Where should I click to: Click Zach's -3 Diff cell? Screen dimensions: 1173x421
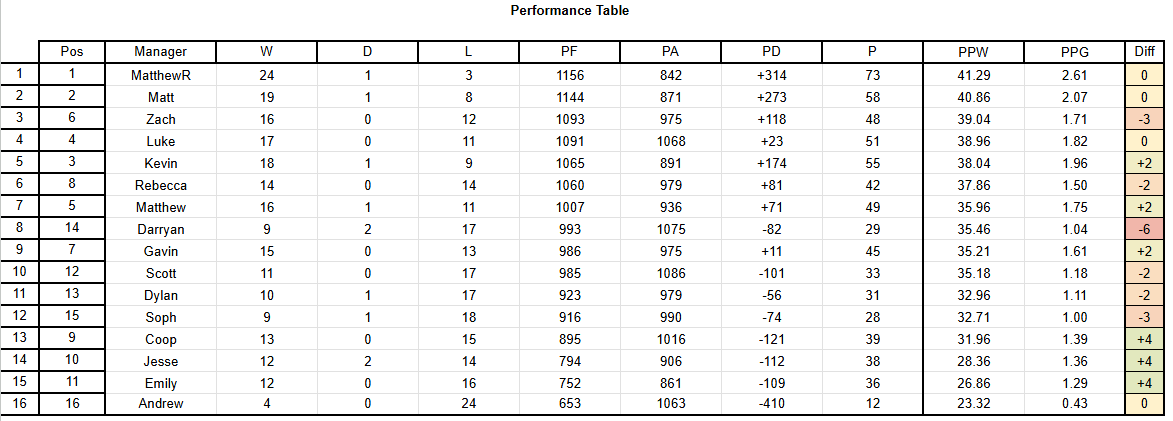[x=1145, y=119]
